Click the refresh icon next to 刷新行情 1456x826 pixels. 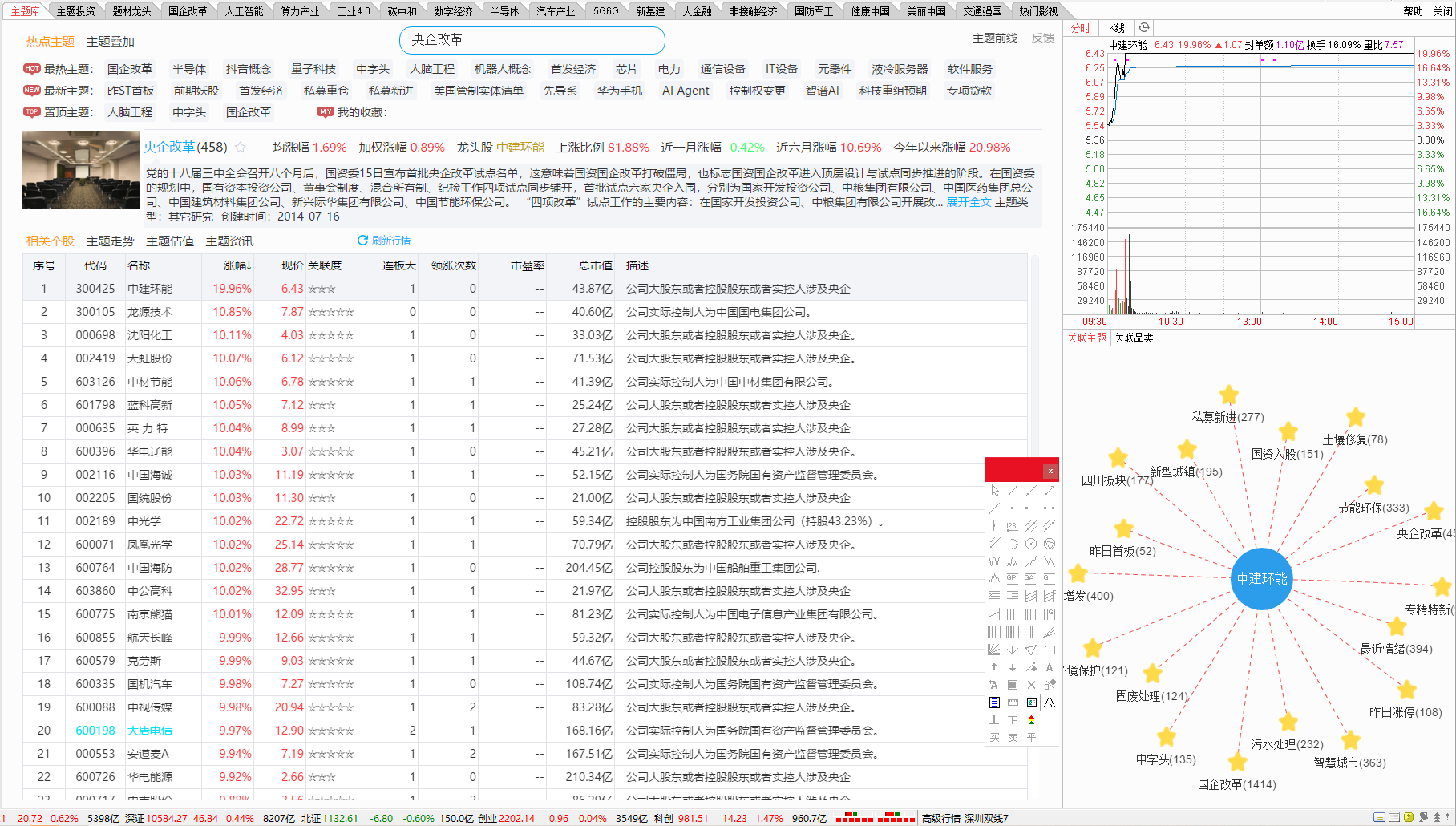coord(362,241)
